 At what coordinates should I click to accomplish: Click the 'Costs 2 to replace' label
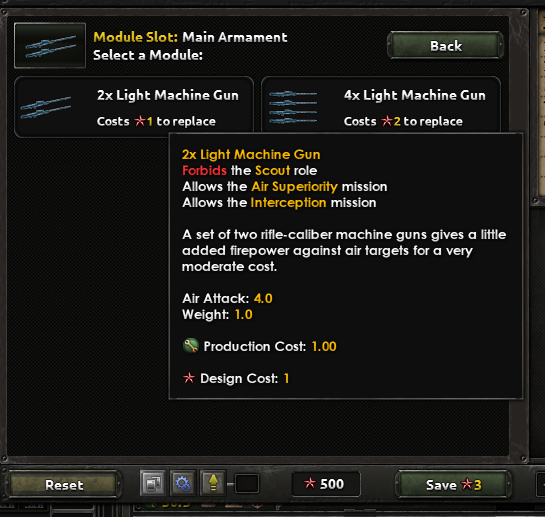pos(403,121)
